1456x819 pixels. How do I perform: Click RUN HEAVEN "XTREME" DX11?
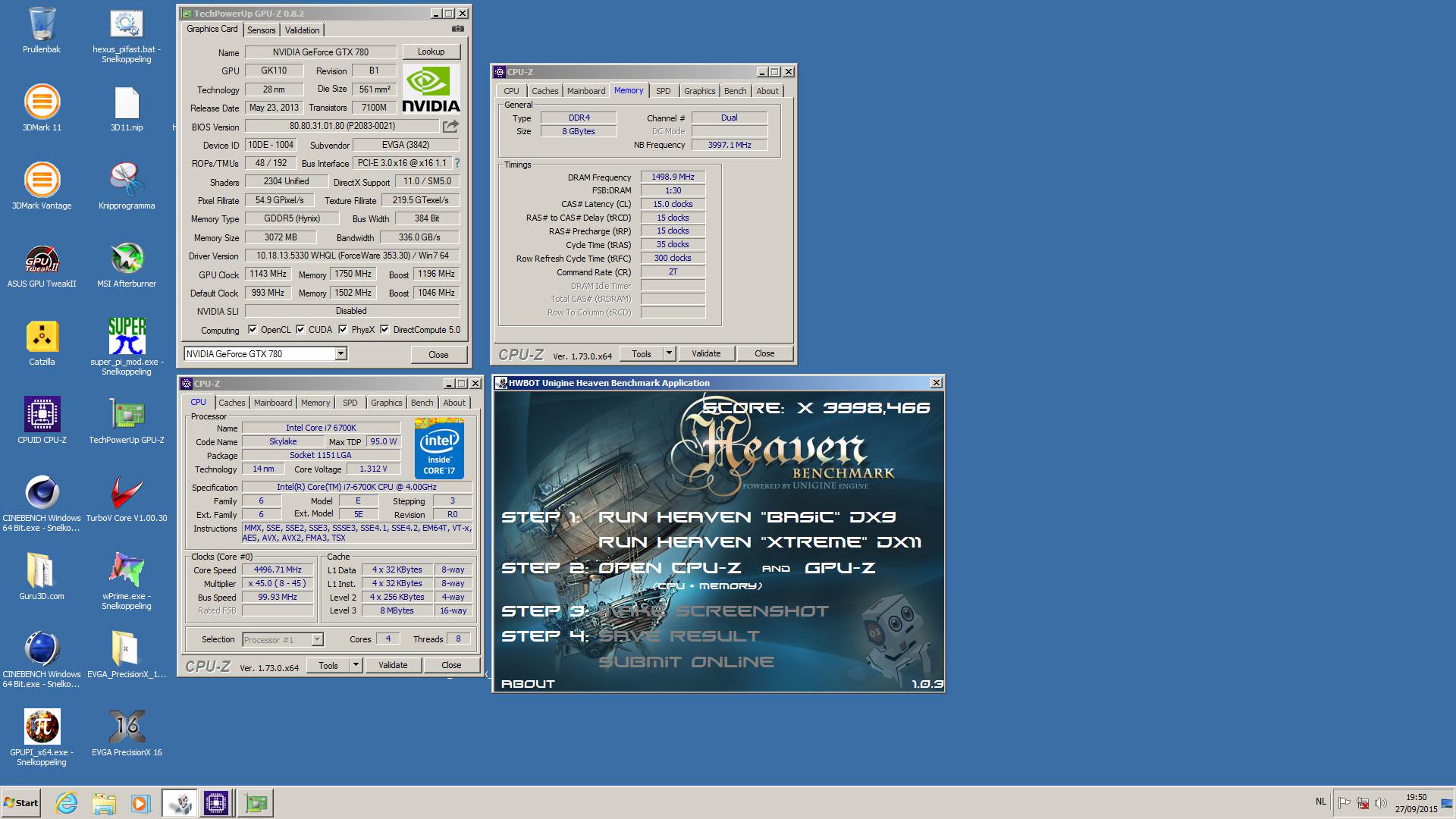(760, 542)
